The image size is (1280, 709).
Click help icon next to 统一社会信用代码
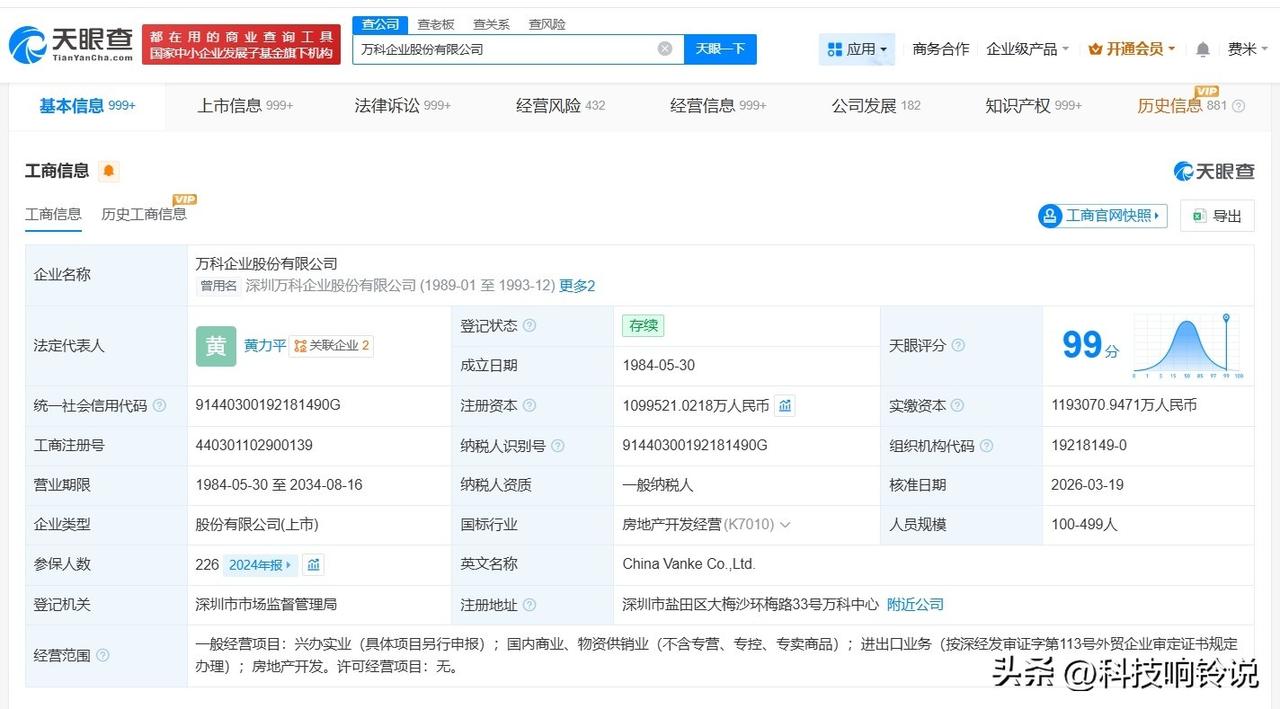159,406
